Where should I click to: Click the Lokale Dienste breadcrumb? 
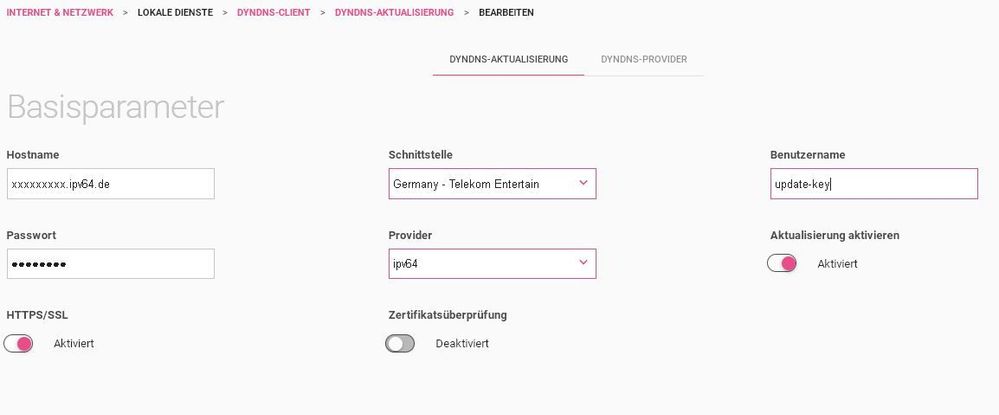tap(175, 12)
